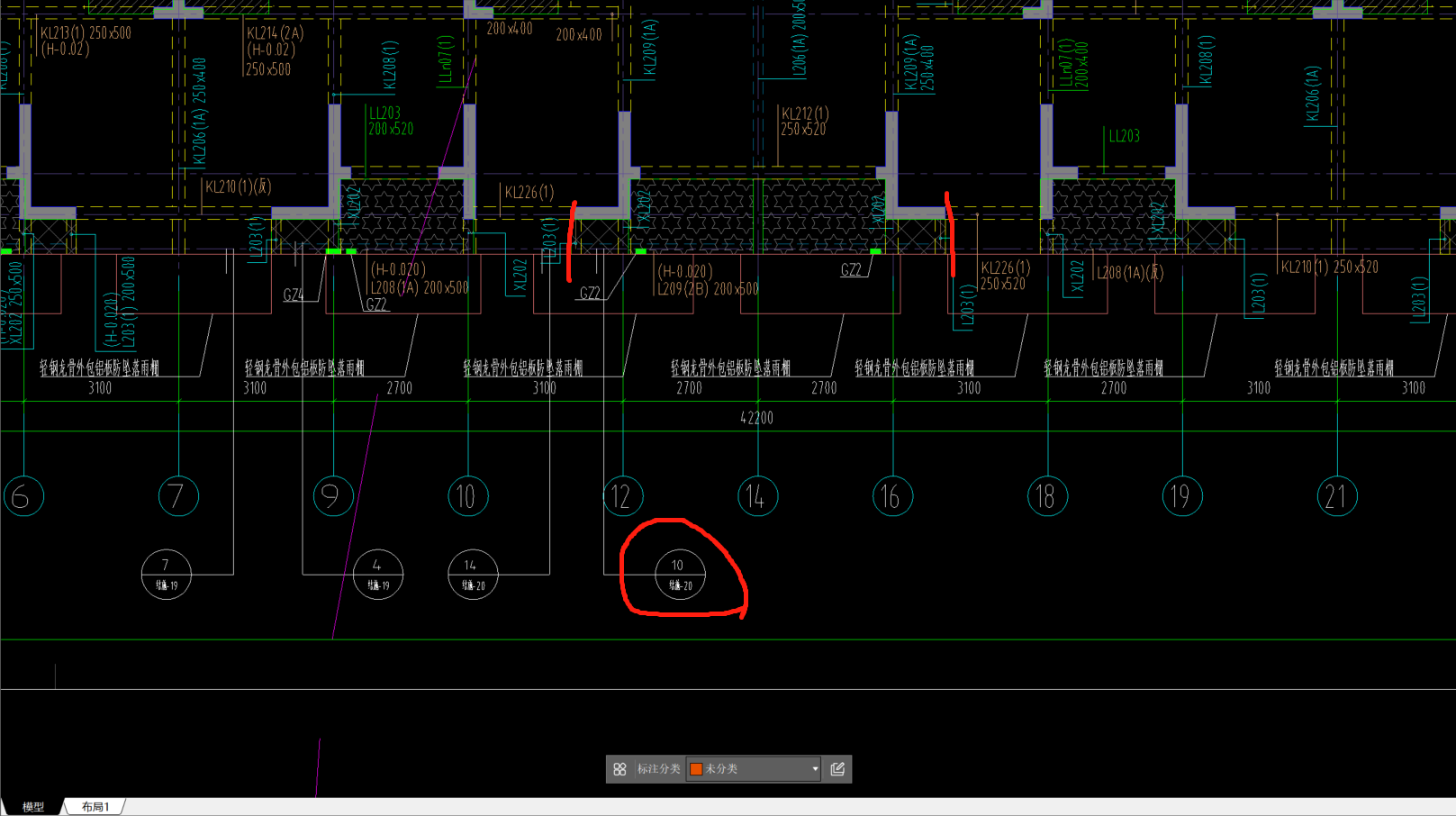Select axis bubble 12

(x=622, y=496)
